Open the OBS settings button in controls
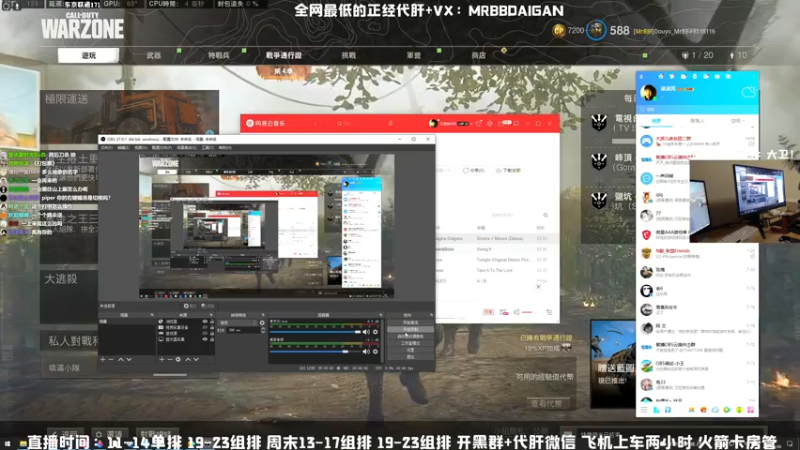The height and width of the screenshot is (450, 800). [x=410, y=350]
